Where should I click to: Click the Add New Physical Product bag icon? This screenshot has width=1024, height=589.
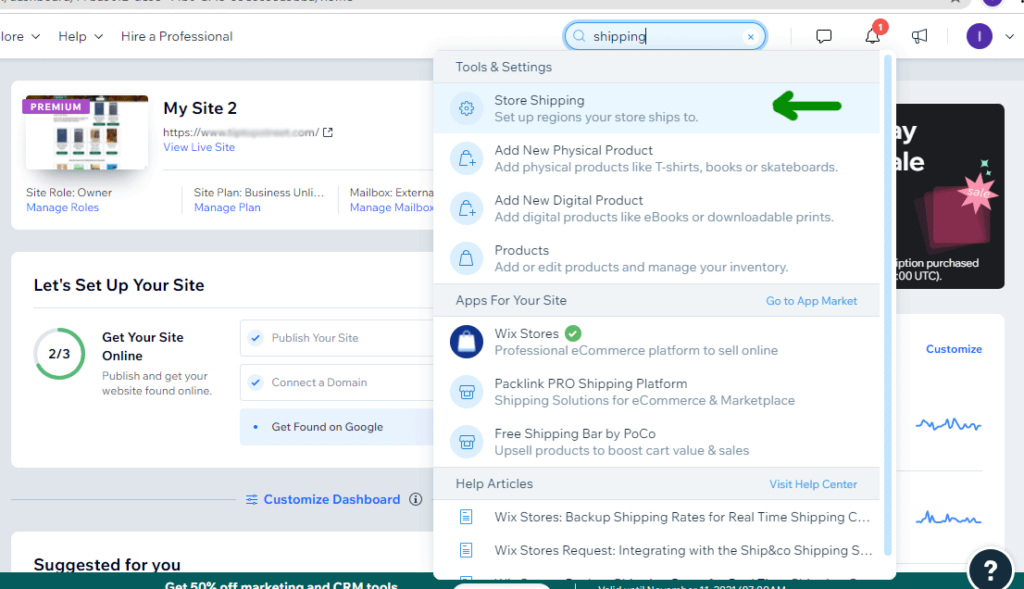[x=466, y=159]
